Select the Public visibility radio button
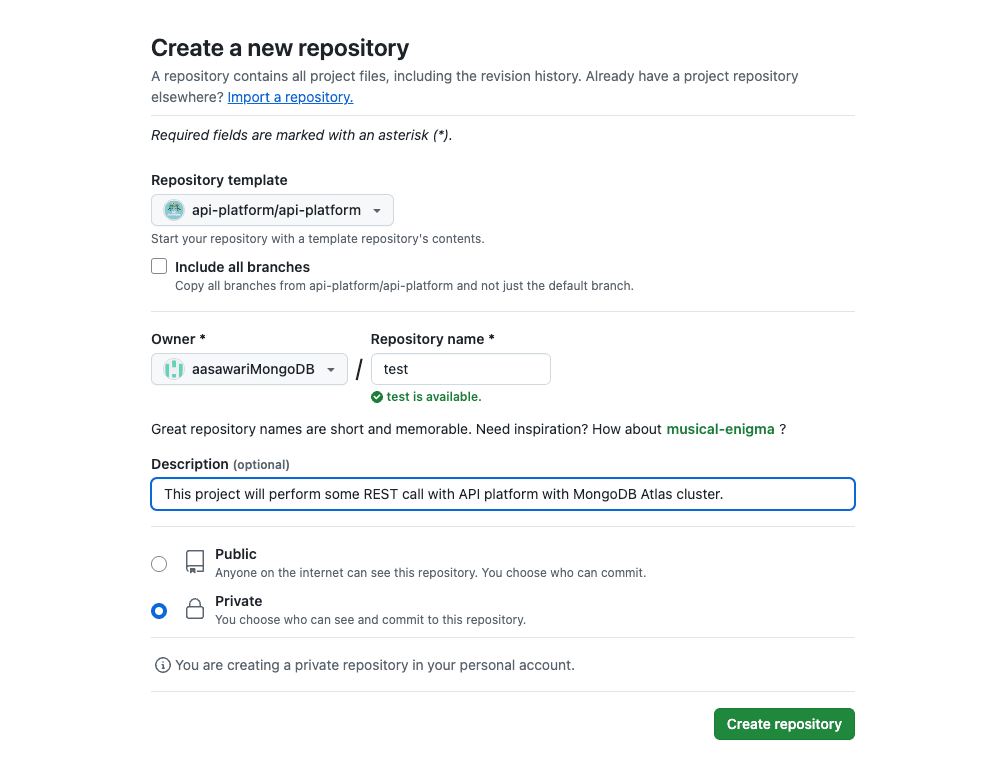 tap(159, 563)
